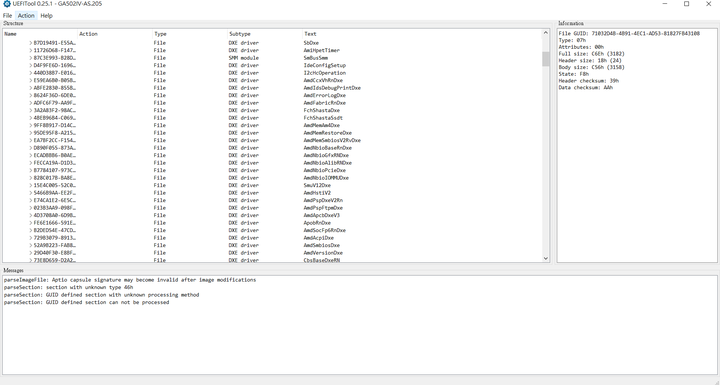This screenshot has width=720, height=385.
Task: Select the tree item named EA7BF2CC-F154...
Action: (x=55, y=140)
